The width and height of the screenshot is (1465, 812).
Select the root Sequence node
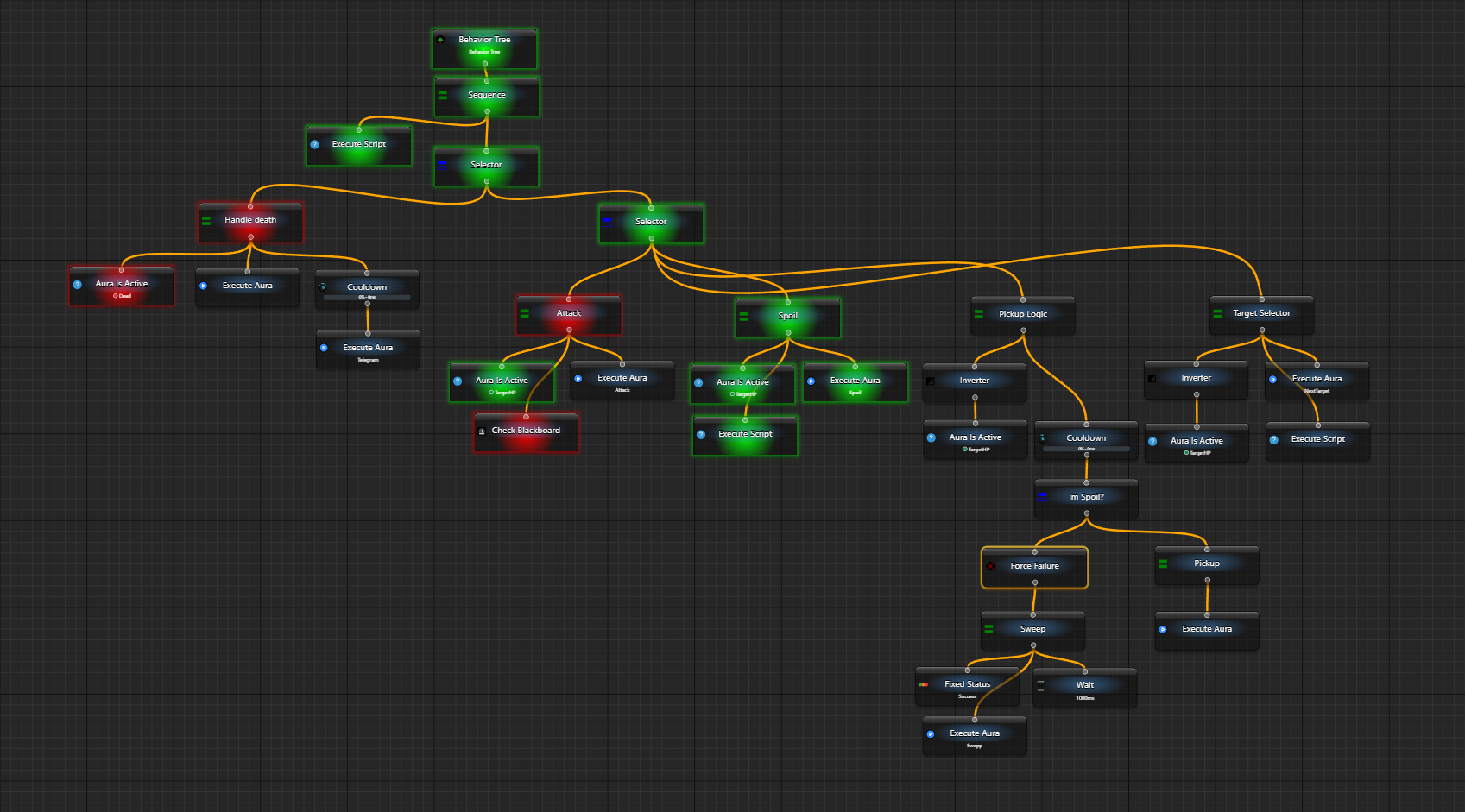[x=487, y=97]
